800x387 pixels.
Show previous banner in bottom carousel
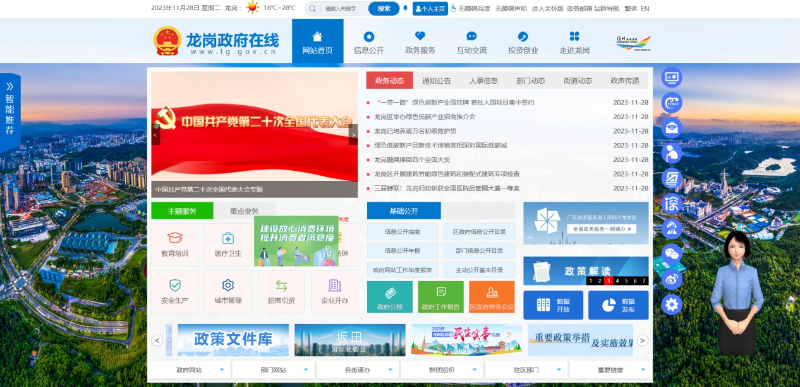point(157,340)
